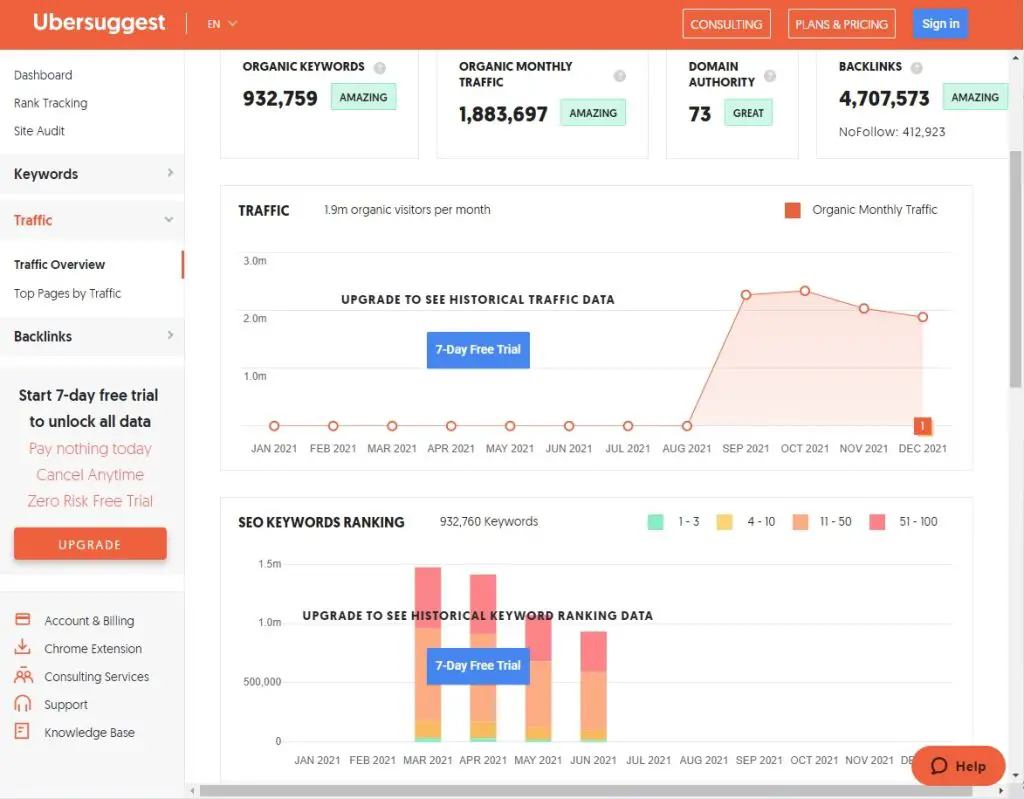Click the Domain Authority info icon
Screen dimensions: 1024x799
coord(770,76)
